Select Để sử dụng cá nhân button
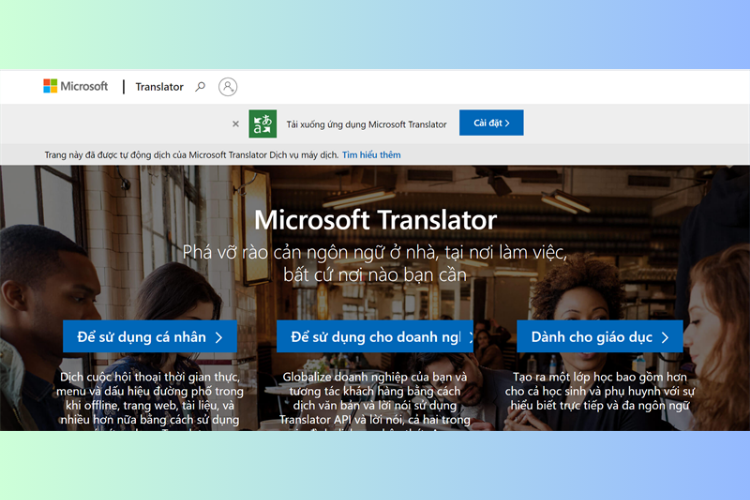Screen dimensions: 750x500 coord(150,337)
